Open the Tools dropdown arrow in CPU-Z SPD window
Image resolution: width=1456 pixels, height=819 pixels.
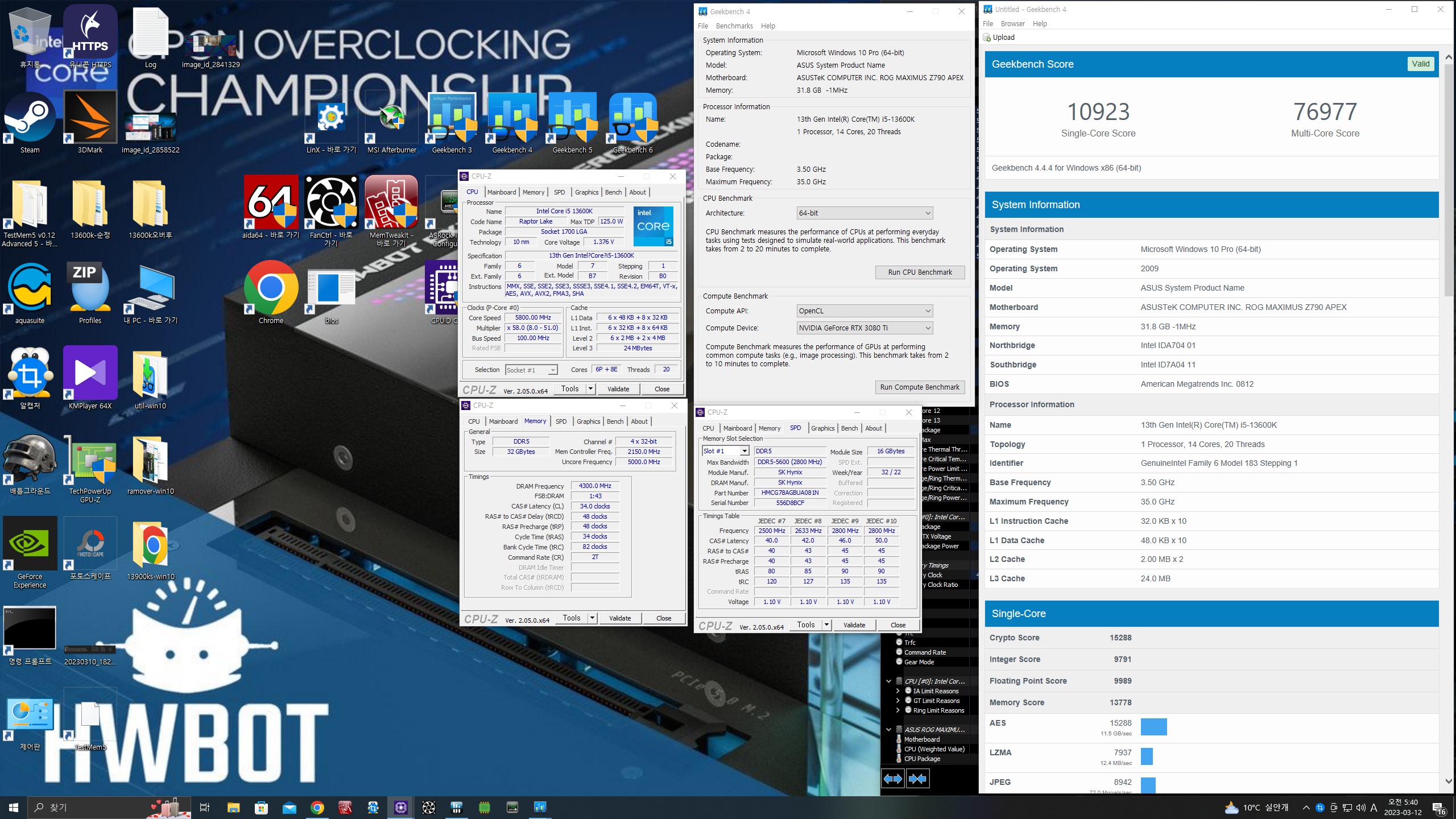tap(827, 625)
